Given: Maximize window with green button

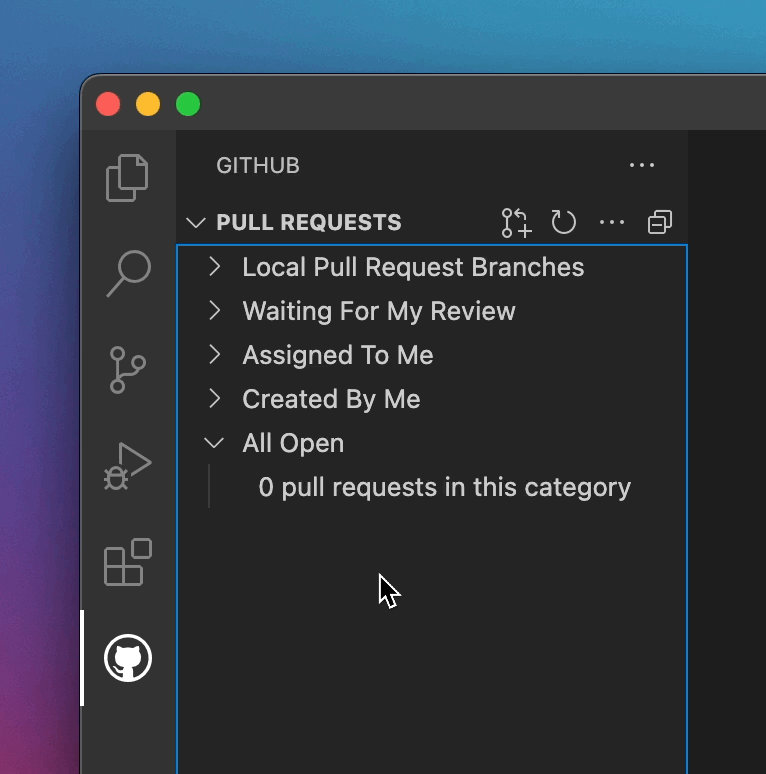Looking at the screenshot, I should click(188, 104).
